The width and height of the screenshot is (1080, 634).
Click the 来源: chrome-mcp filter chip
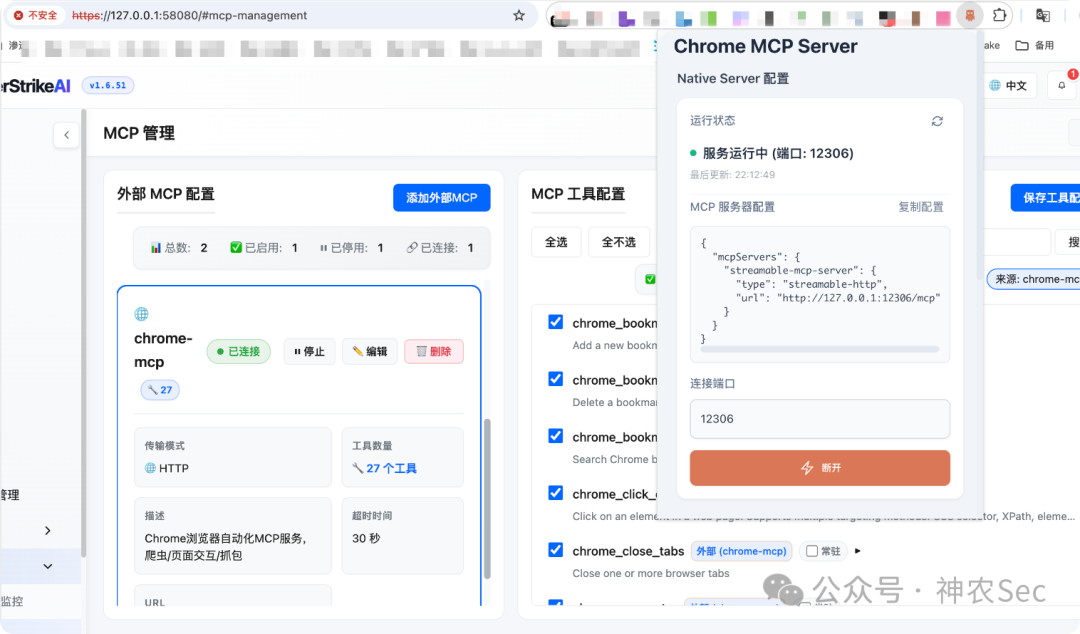pyautogui.click(x=1033, y=279)
